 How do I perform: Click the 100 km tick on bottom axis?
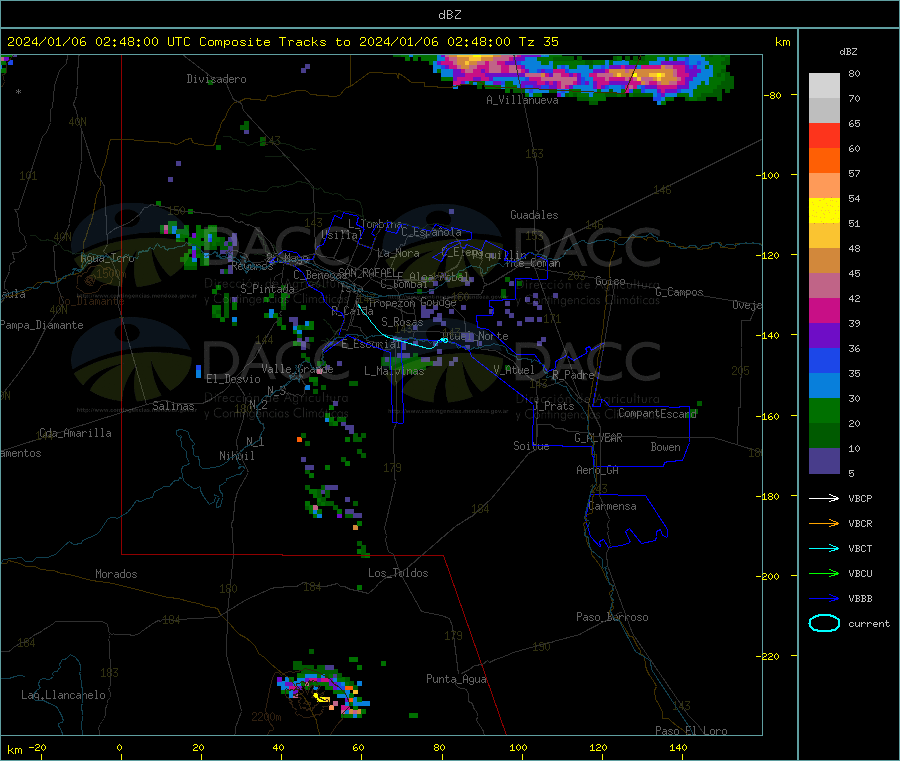pos(518,748)
